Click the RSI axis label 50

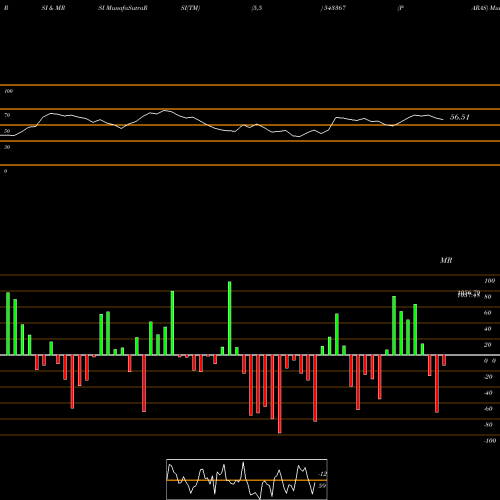point(7,131)
